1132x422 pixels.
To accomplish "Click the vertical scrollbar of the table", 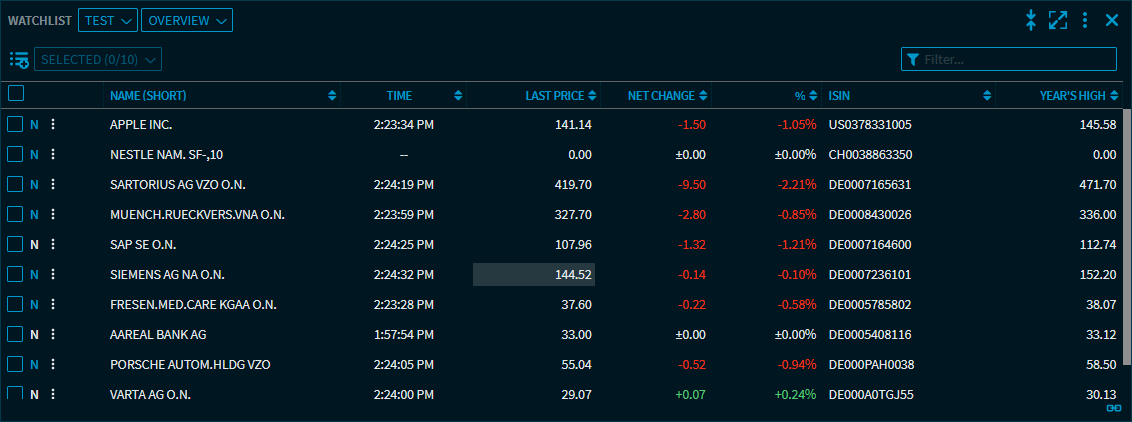I will tap(1127, 250).
